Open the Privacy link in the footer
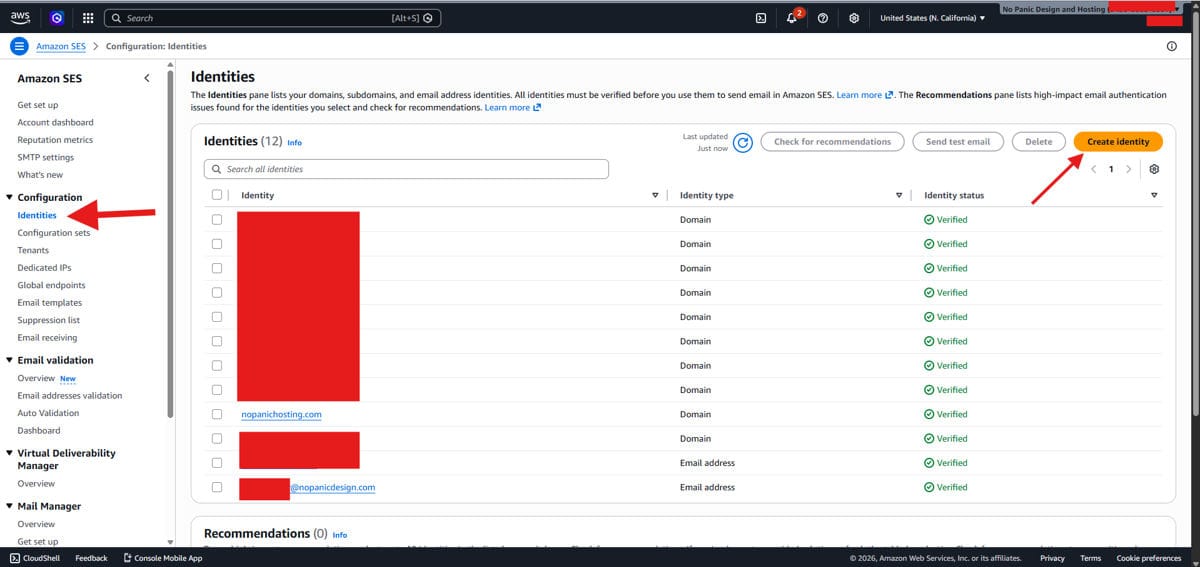Viewport: 1200px width, 567px height. tap(1052, 558)
